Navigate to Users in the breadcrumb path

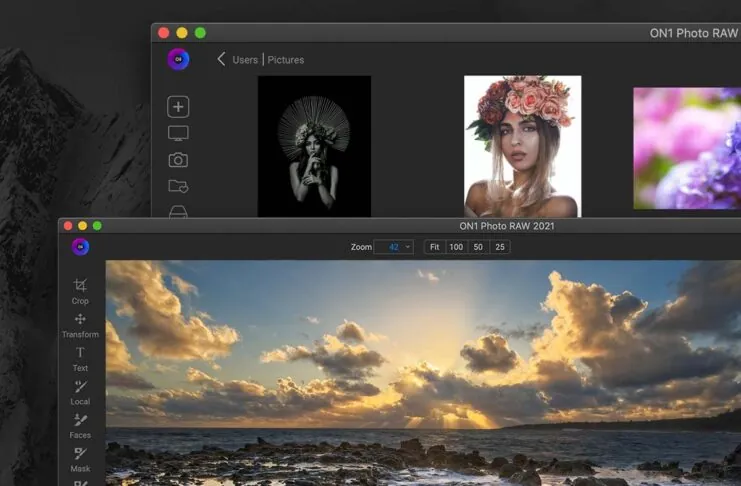click(x=245, y=60)
